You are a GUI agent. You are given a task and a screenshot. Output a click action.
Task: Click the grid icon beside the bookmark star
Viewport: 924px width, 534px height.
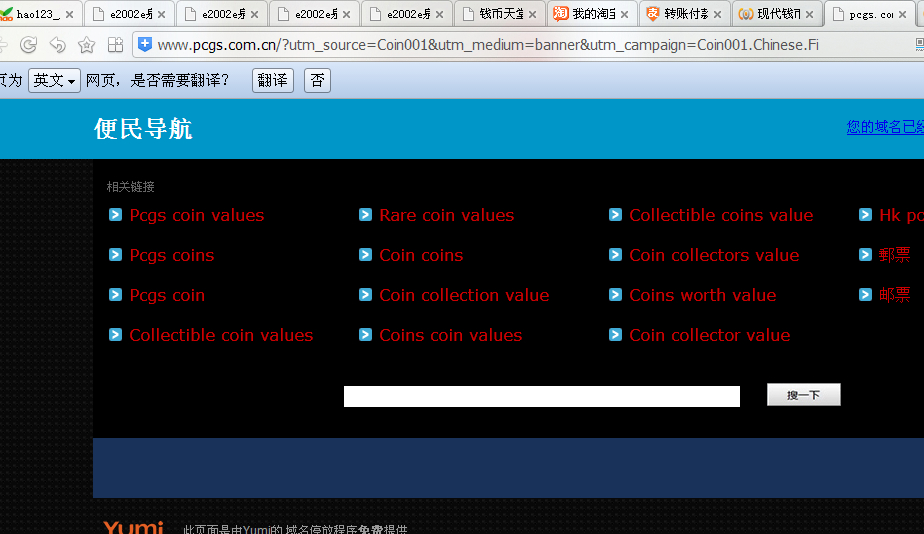(x=115, y=45)
